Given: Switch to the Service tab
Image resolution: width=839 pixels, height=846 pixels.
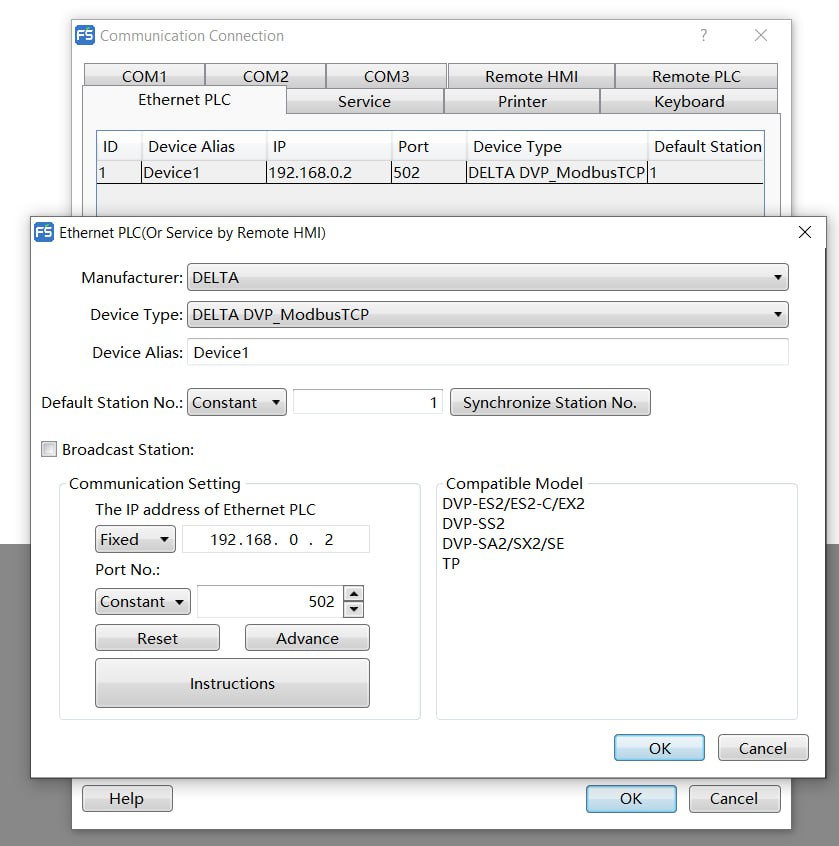Looking at the screenshot, I should [x=365, y=101].
